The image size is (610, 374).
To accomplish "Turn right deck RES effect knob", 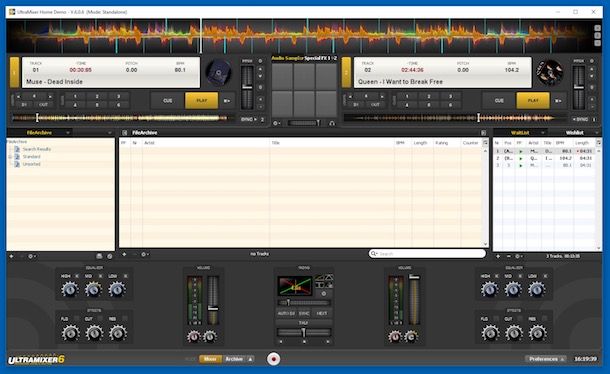I will (538, 333).
